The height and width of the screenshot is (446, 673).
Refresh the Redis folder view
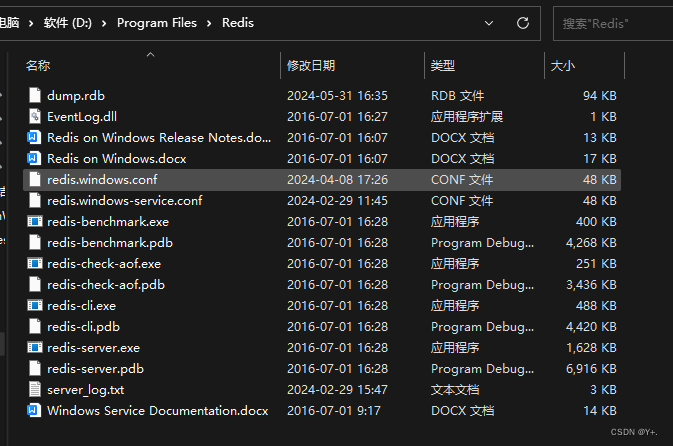click(x=523, y=23)
